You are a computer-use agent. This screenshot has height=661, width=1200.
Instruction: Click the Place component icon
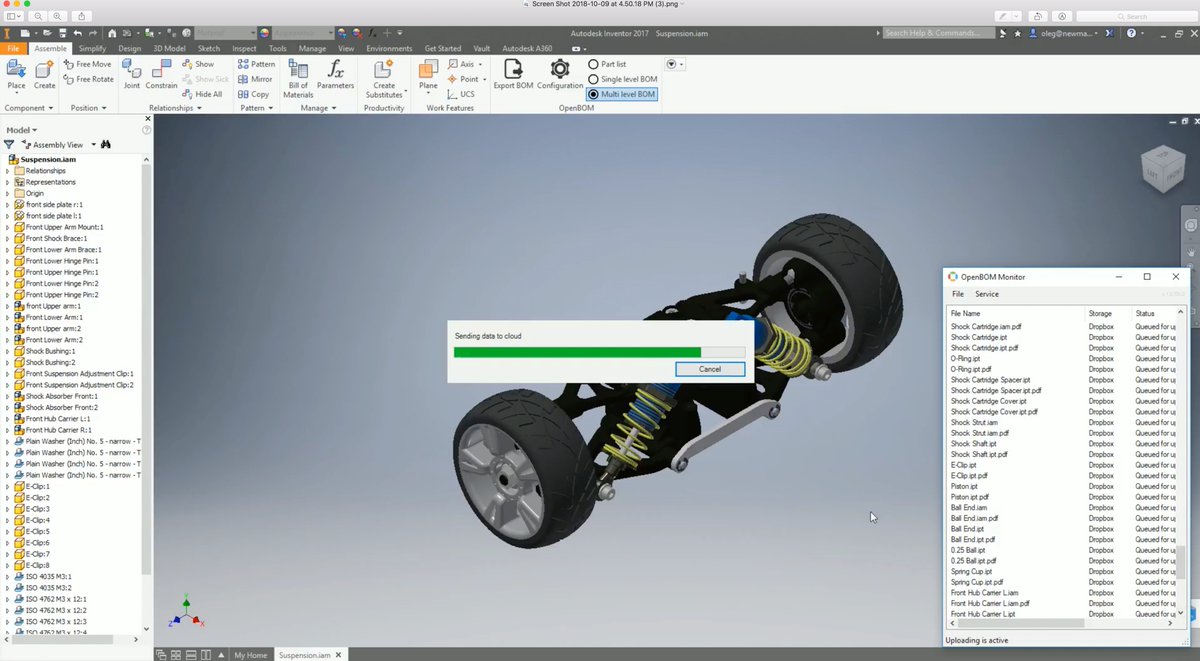(x=16, y=70)
